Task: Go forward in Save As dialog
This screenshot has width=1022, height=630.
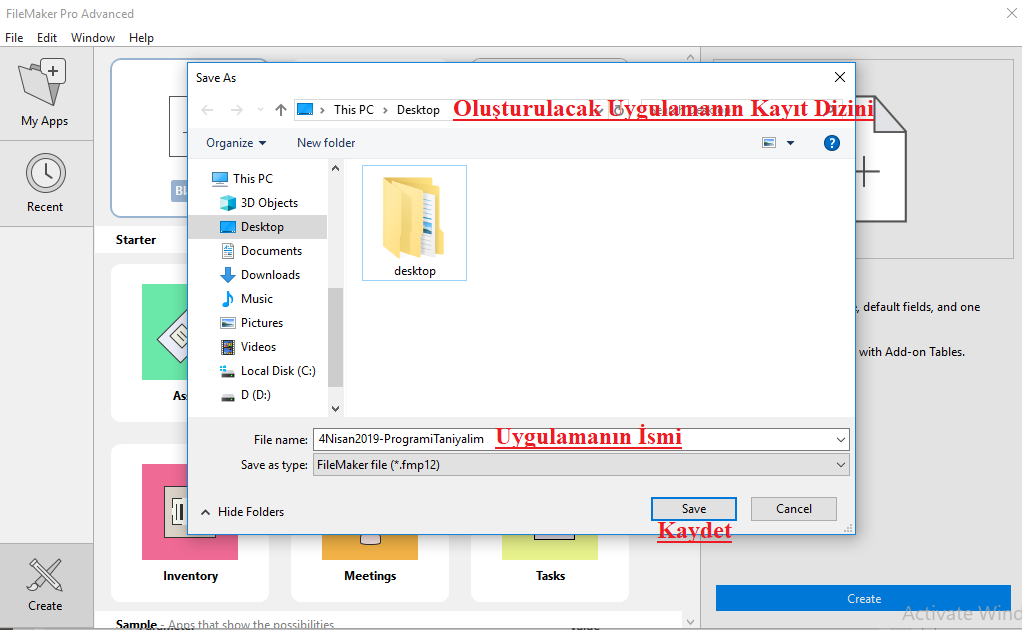Action: point(237,110)
